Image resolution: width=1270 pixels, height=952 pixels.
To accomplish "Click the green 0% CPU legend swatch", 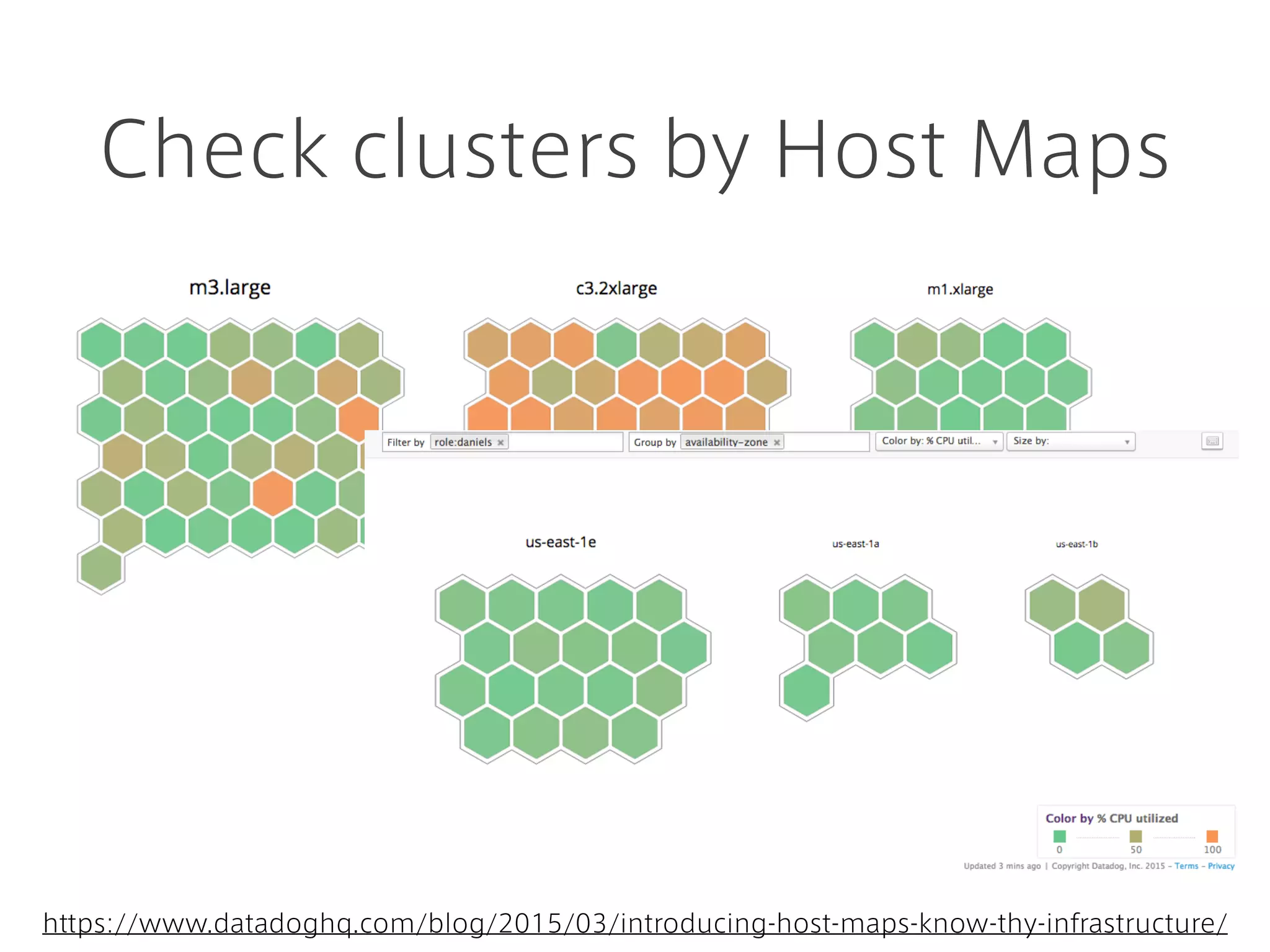I will click(1059, 836).
